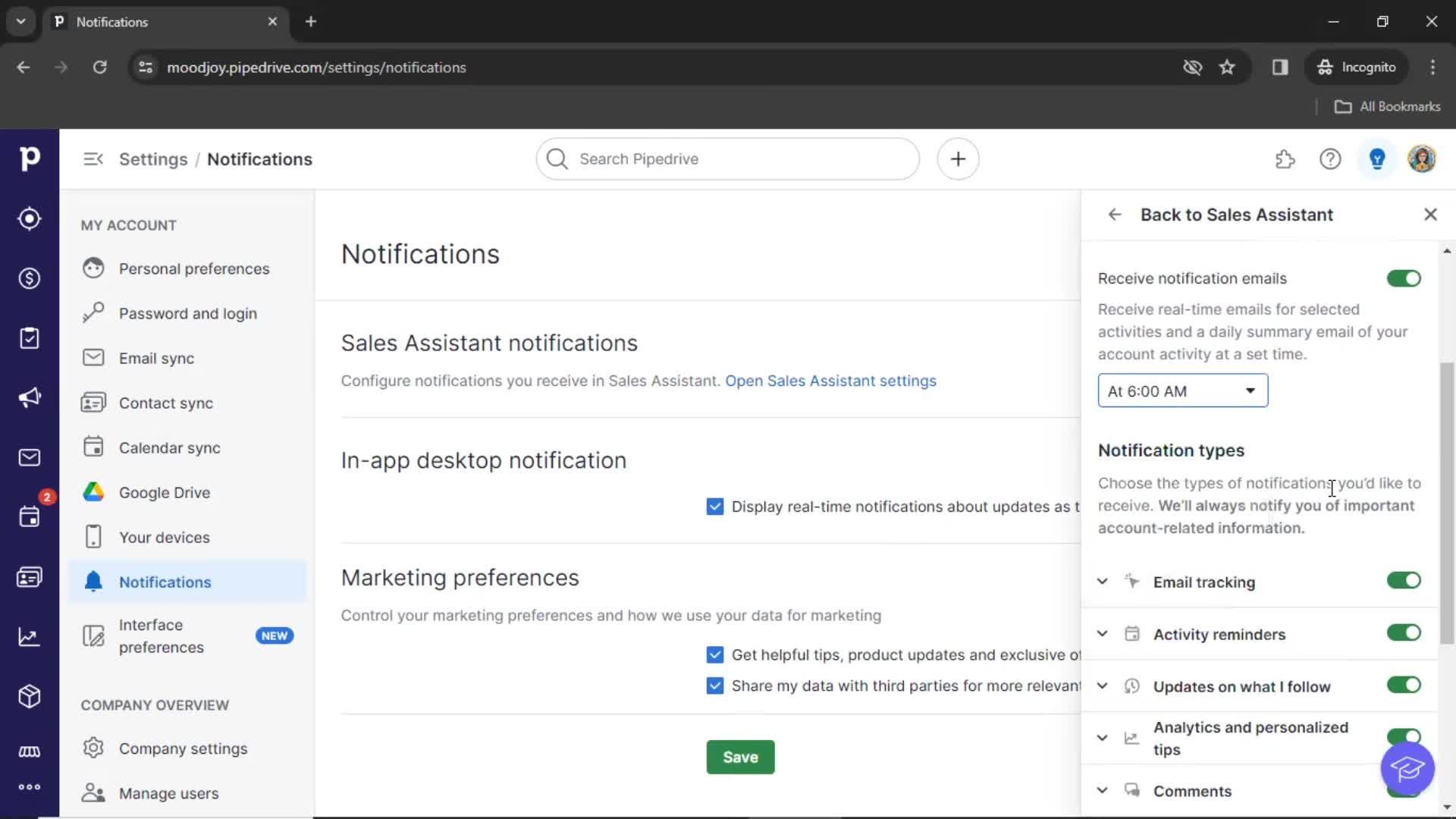Viewport: 1456px width, 819px height.
Task: Toggle Receive notification emails switch
Action: click(1404, 278)
